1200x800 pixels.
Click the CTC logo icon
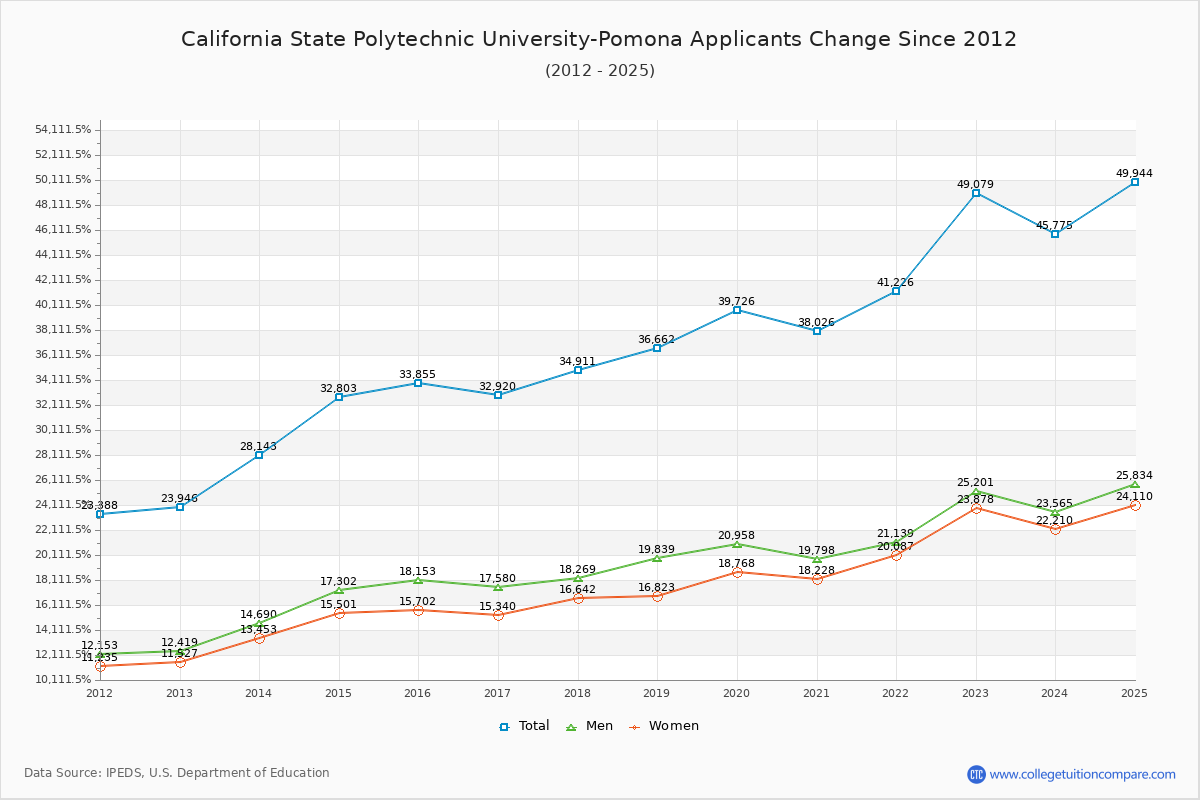[x=976, y=774]
